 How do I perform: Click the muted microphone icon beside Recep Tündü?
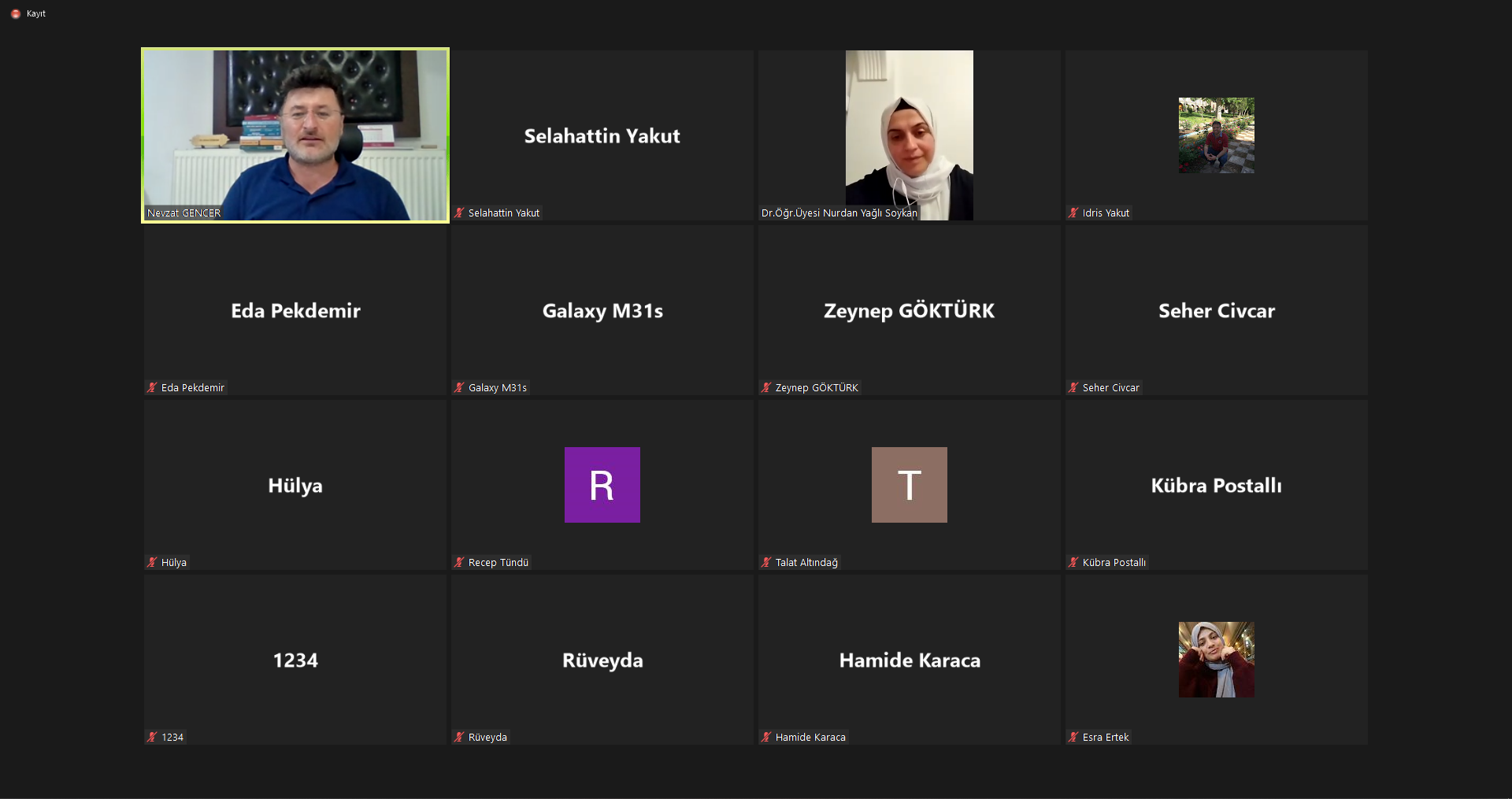(459, 562)
